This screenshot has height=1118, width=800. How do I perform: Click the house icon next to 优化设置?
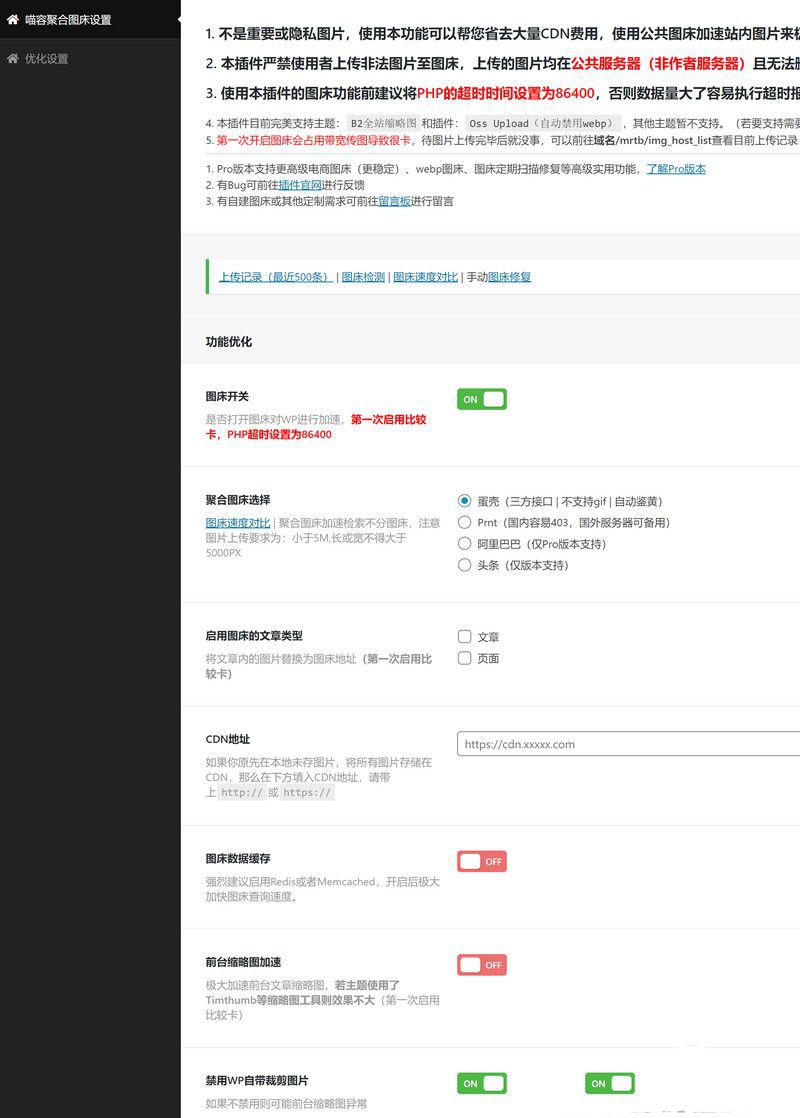[12, 59]
